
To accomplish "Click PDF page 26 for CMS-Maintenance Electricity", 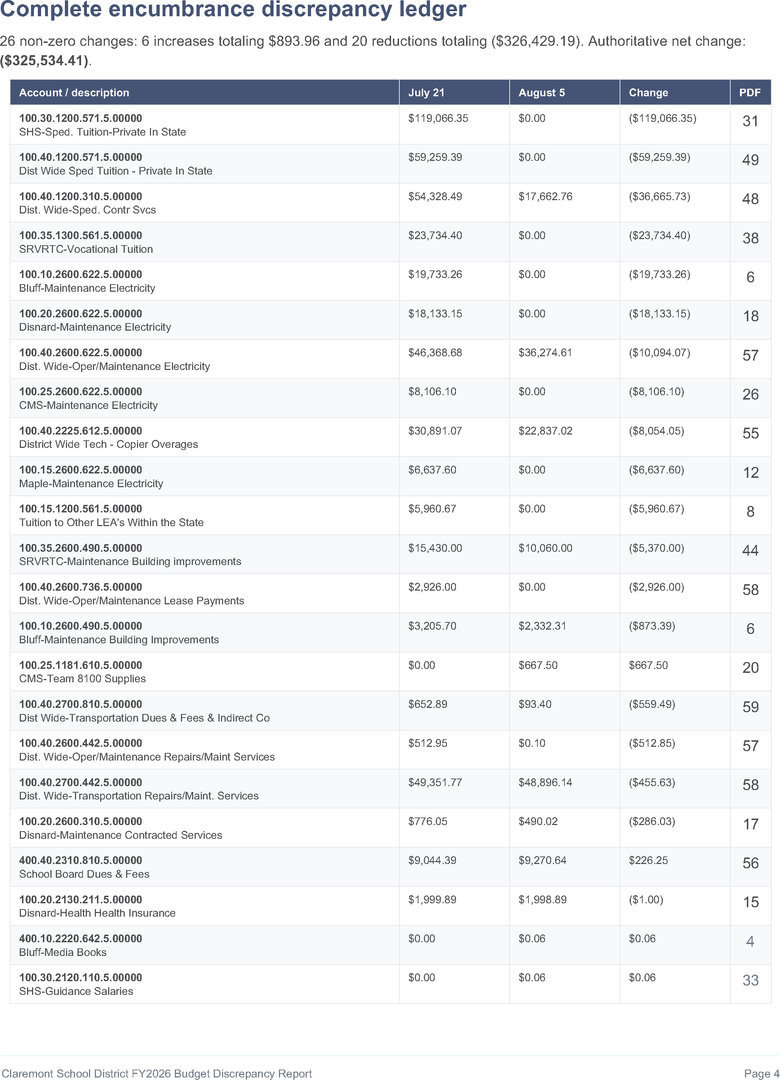I will 750,395.
